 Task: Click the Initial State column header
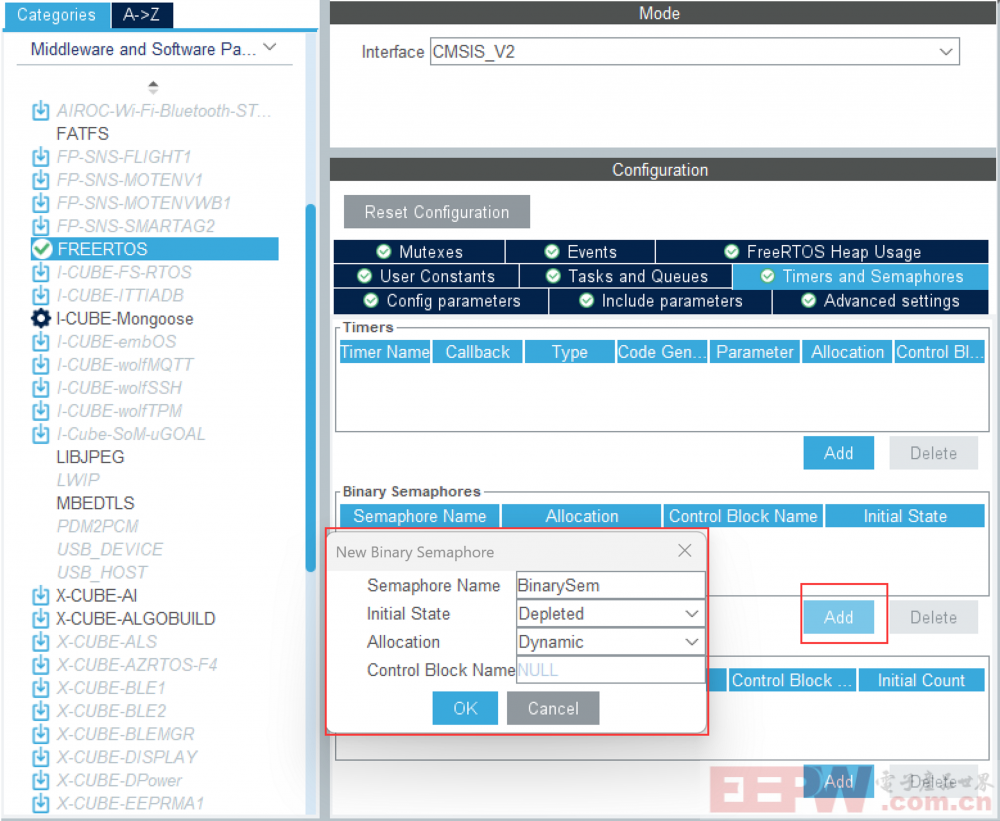(x=905, y=515)
